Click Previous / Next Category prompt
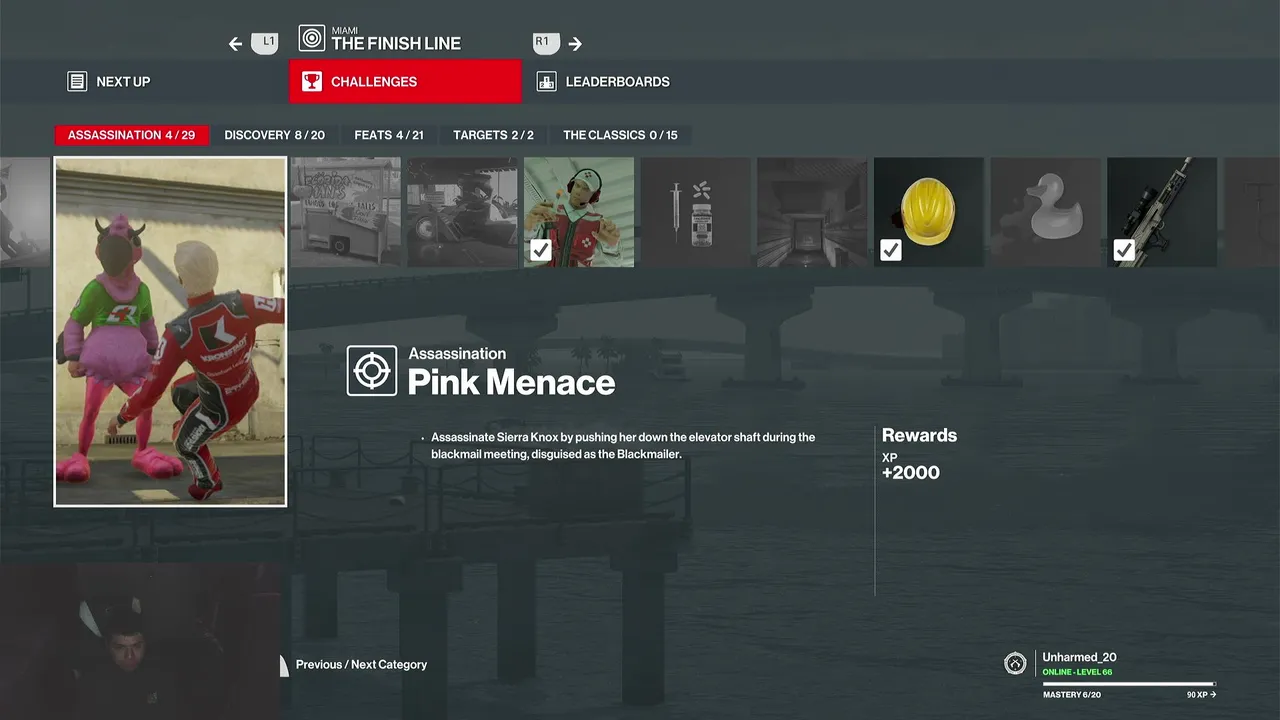The width and height of the screenshot is (1280, 720). tap(361, 664)
